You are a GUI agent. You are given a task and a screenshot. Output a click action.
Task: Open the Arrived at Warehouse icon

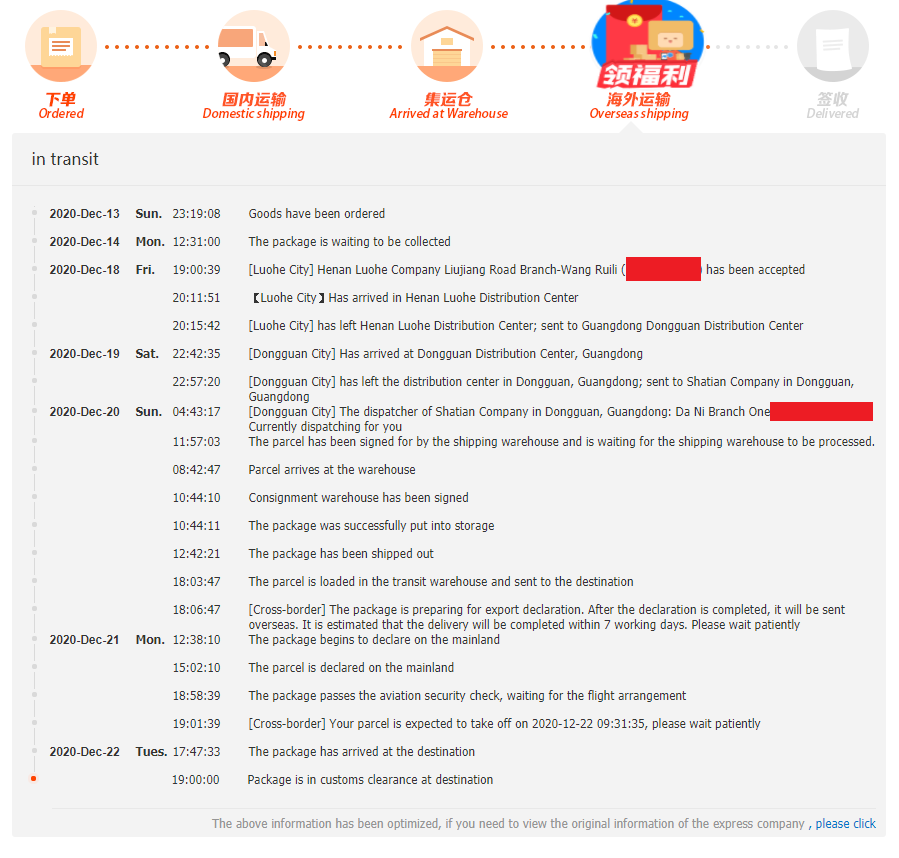tap(447, 46)
